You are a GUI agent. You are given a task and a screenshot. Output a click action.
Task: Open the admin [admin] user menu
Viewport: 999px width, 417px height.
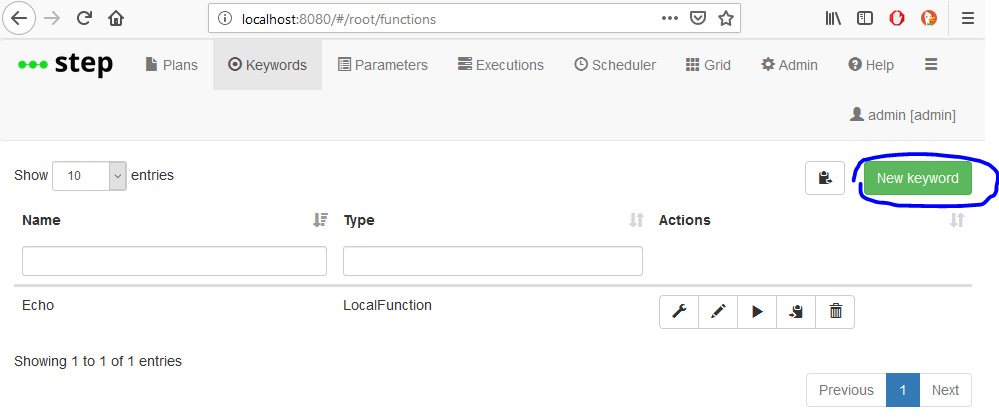click(x=903, y=115)
